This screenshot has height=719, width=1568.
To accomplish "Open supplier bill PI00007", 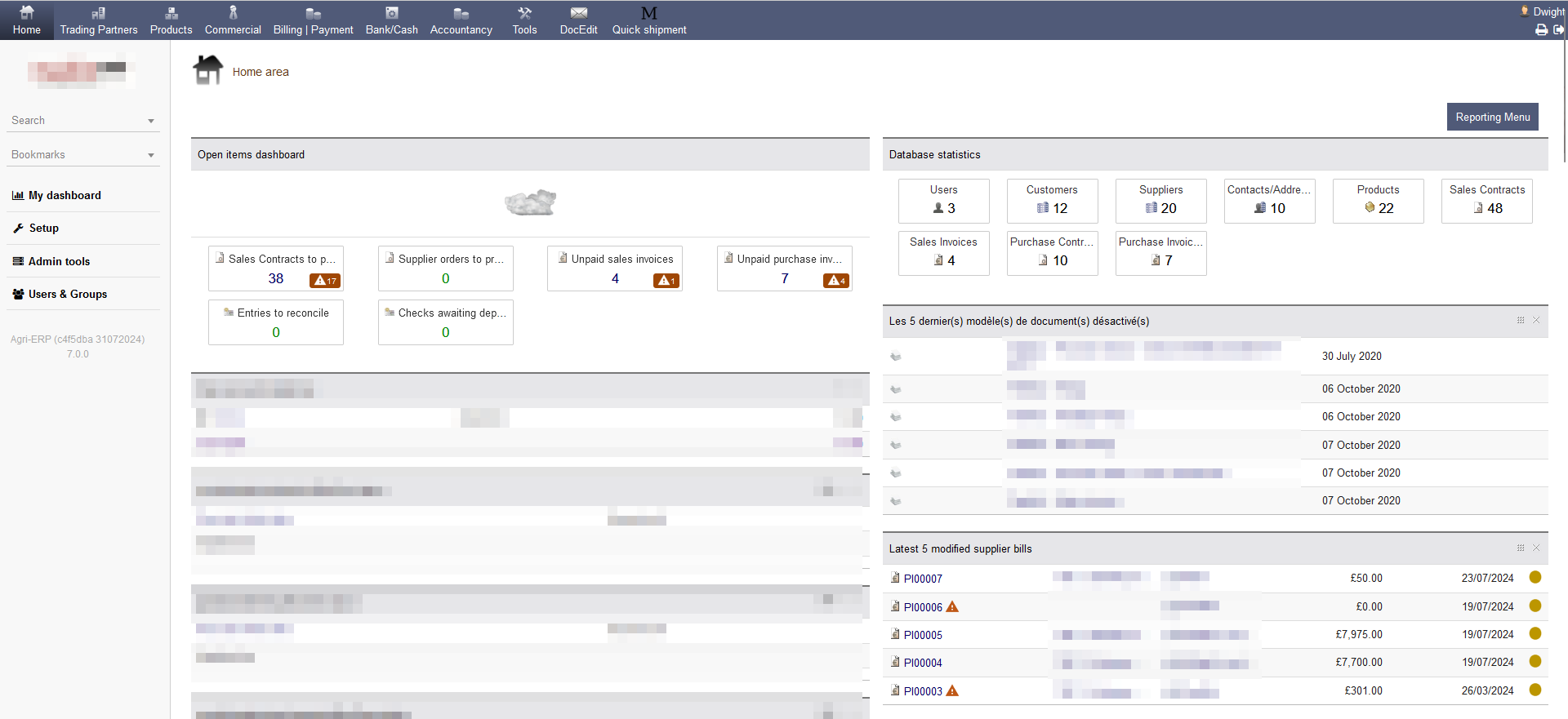I will 923,579.
